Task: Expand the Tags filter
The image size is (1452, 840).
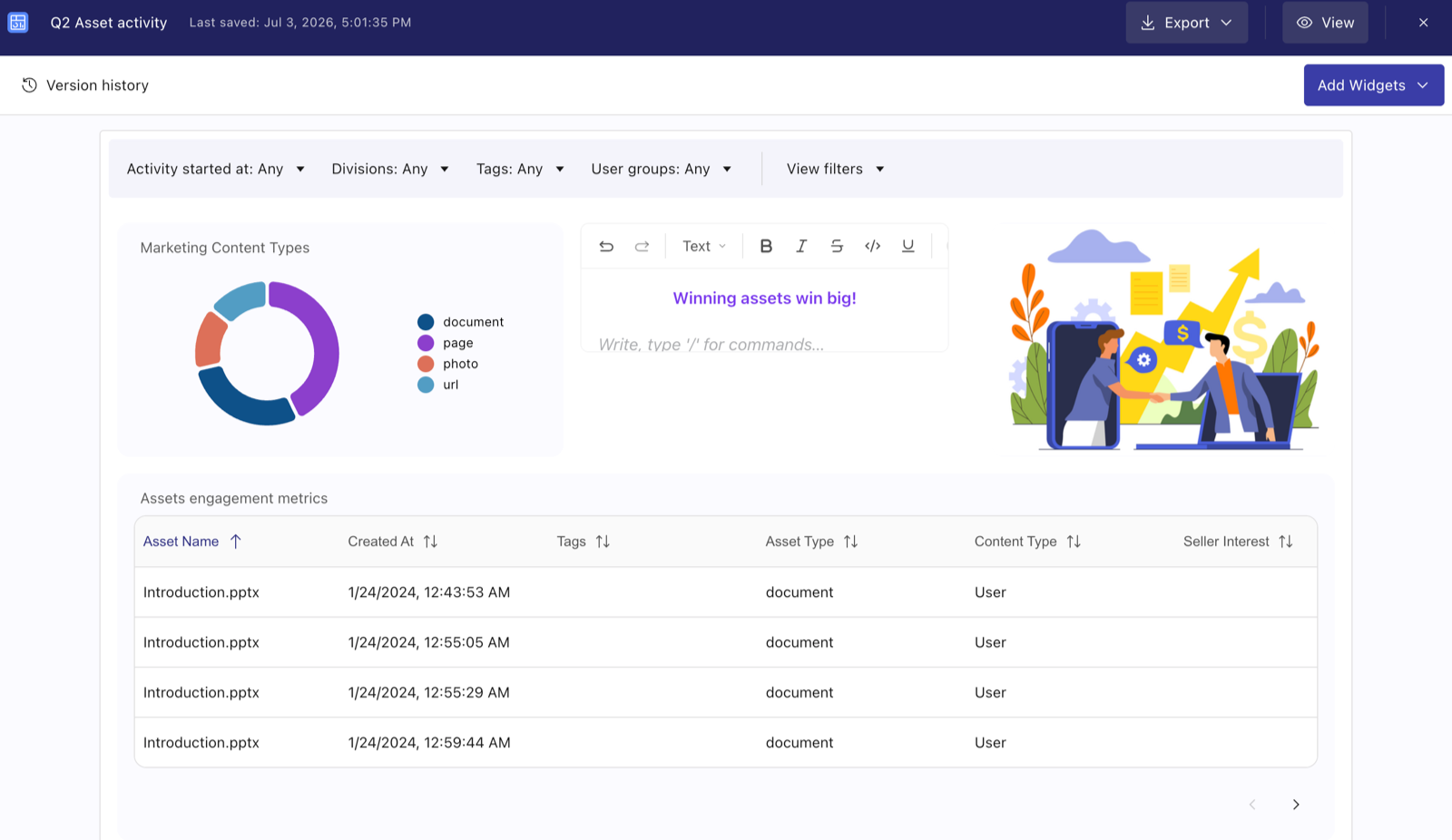Action: coord(520,169)
